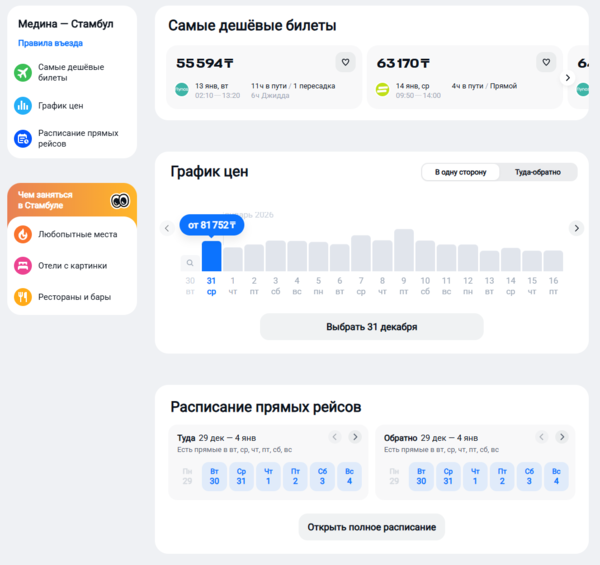Click the Открыть полное расписание button
Screen dimensions: 600x565
pyautogui.click(x=372, y=527)
